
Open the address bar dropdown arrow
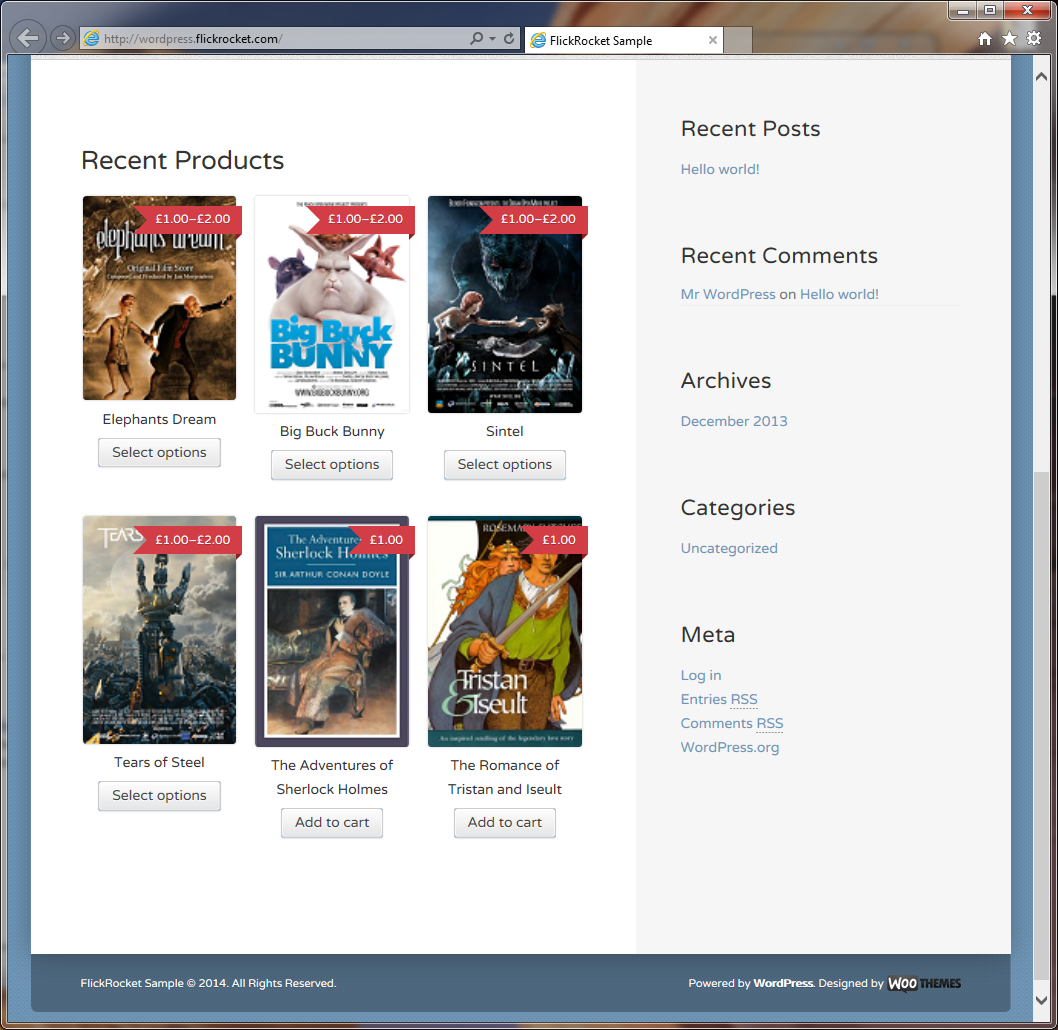(493, 38)
